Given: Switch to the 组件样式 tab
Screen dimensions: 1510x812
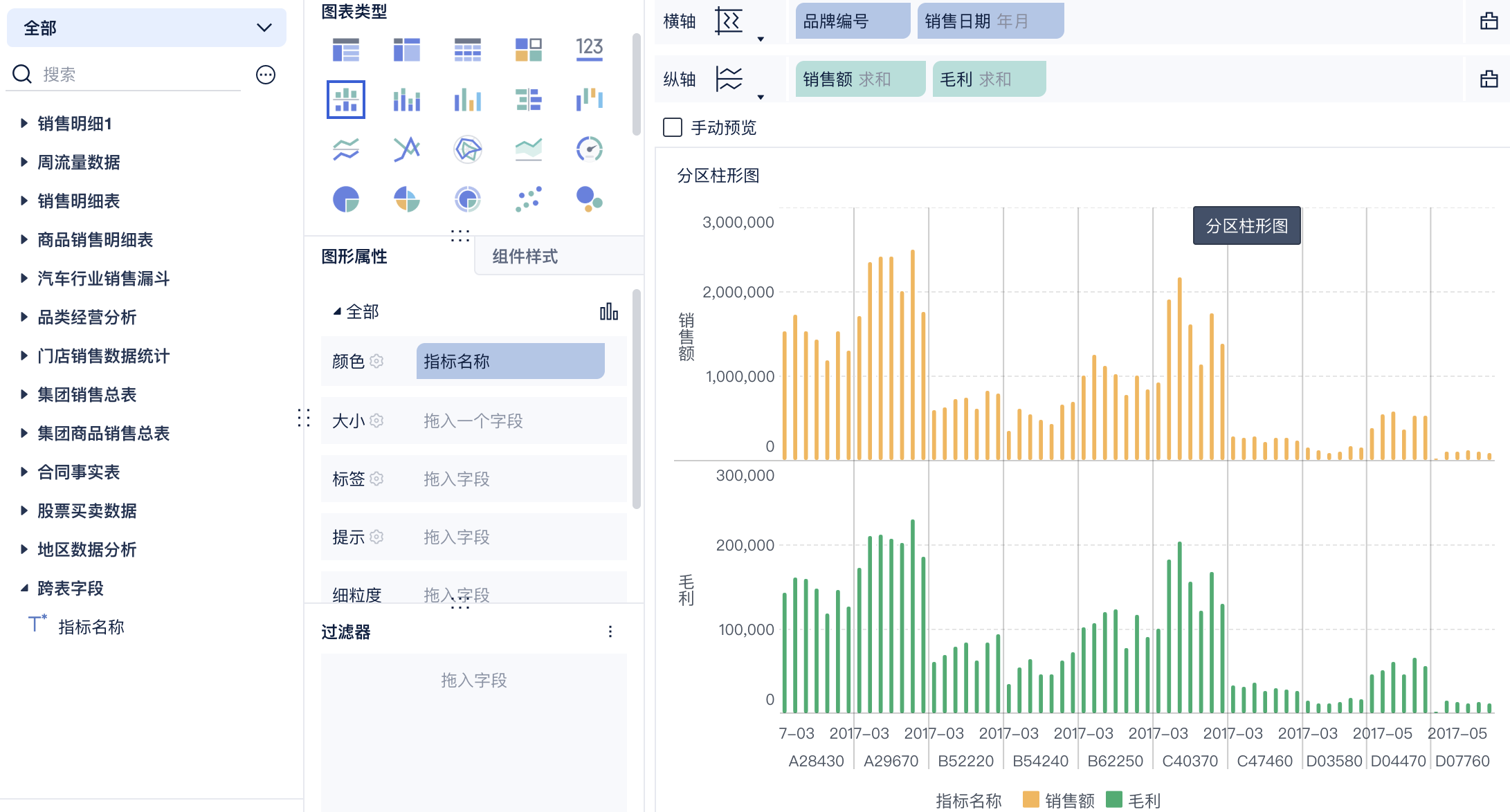Looking at the screenshot, I should (x=525, y=257).
